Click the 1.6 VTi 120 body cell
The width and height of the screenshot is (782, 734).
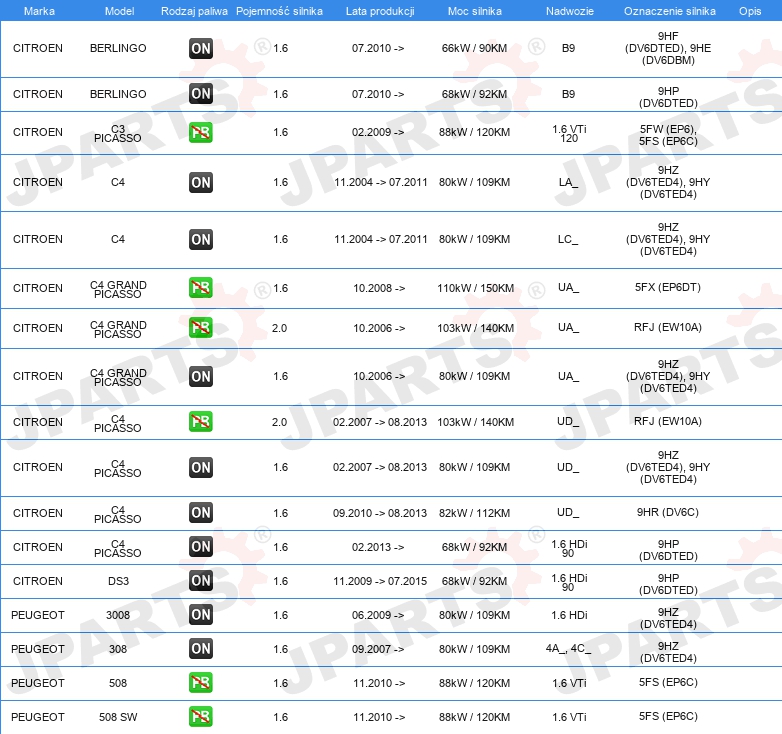(569, 134)
